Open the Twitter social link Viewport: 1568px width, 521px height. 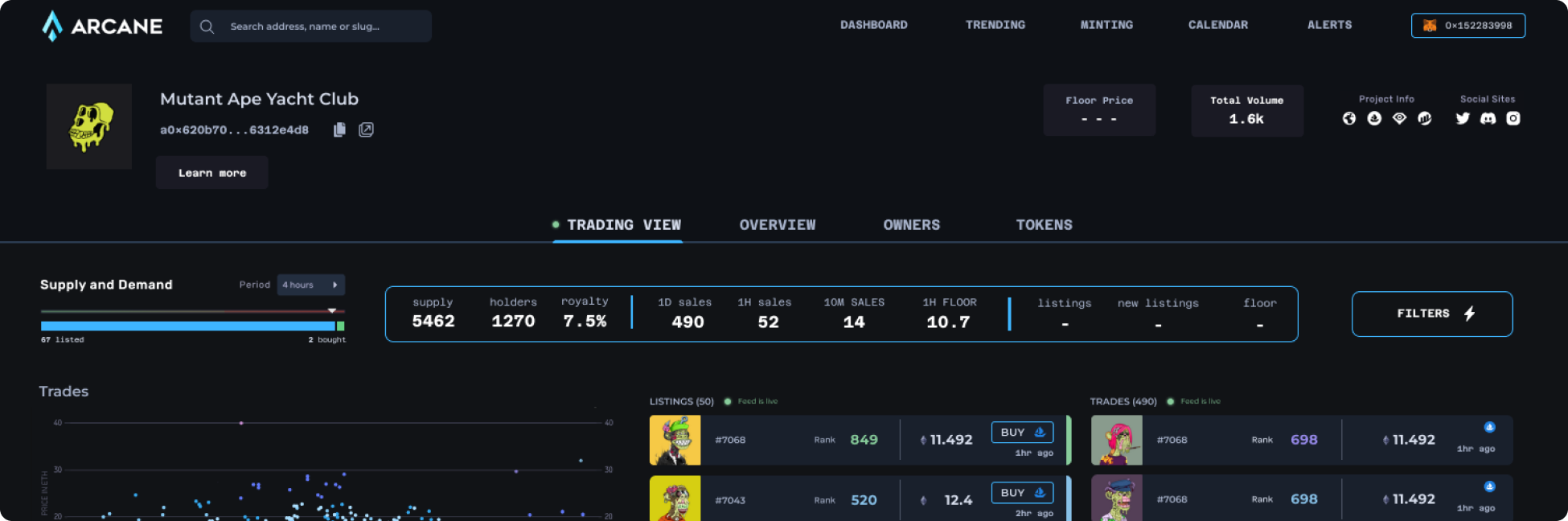1463,118
